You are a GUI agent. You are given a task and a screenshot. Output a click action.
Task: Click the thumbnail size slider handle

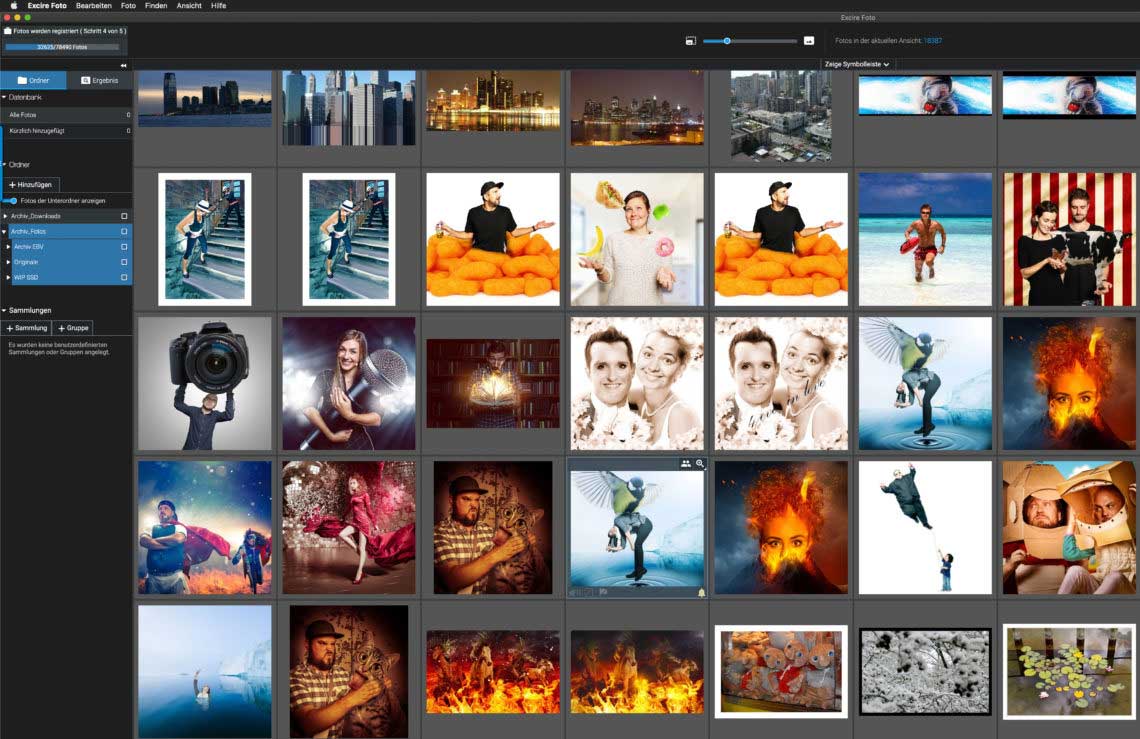click(x=727, y=41)
